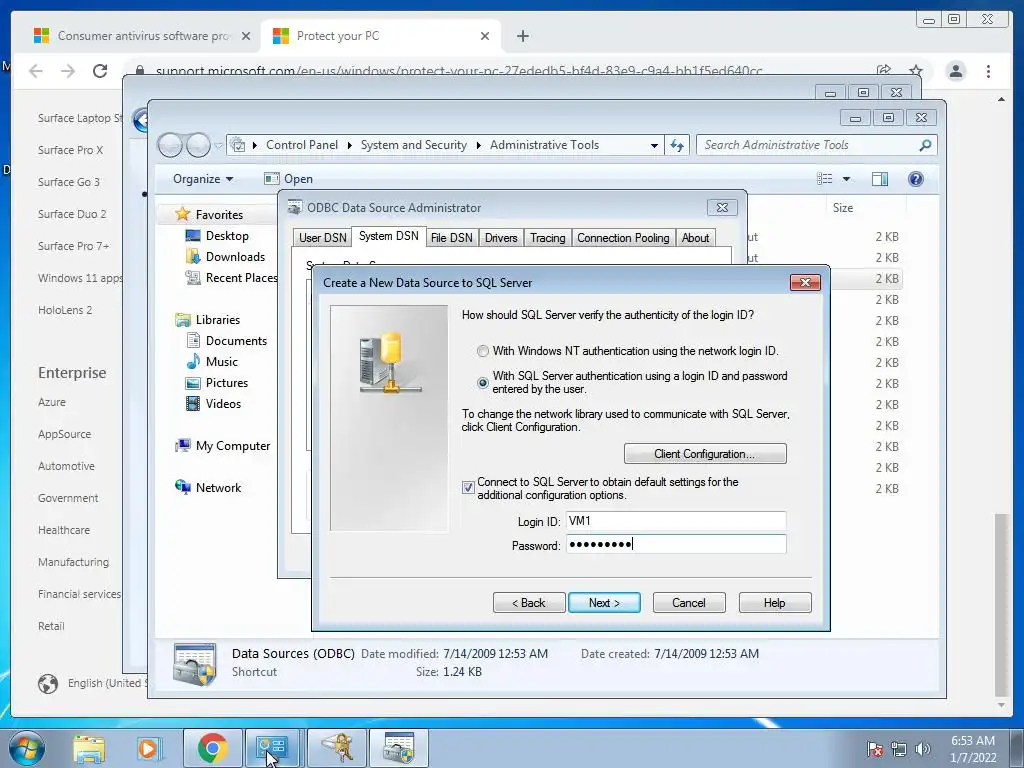Select Network in the navigation pane
Image resolution: width=1024 pixels, height=768 pixels.
pyautogui.click(x=208, y=487)
